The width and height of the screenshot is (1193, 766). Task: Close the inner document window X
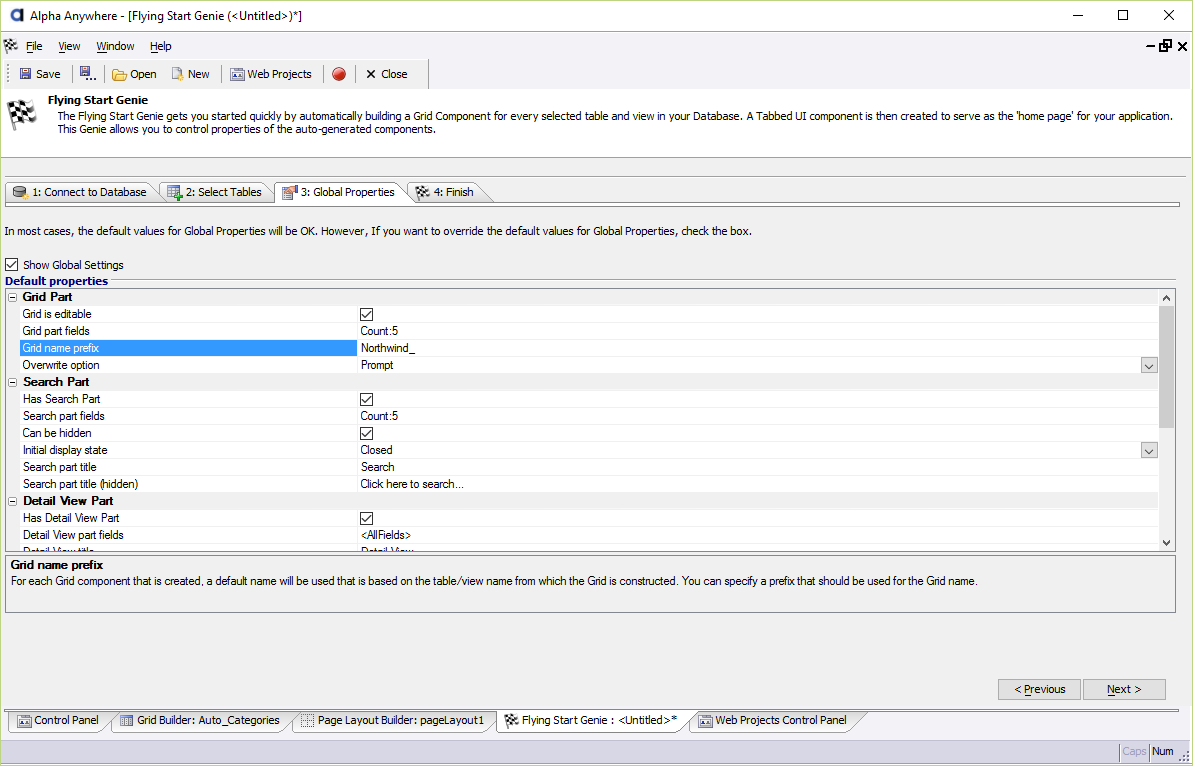click(1182, 46)
